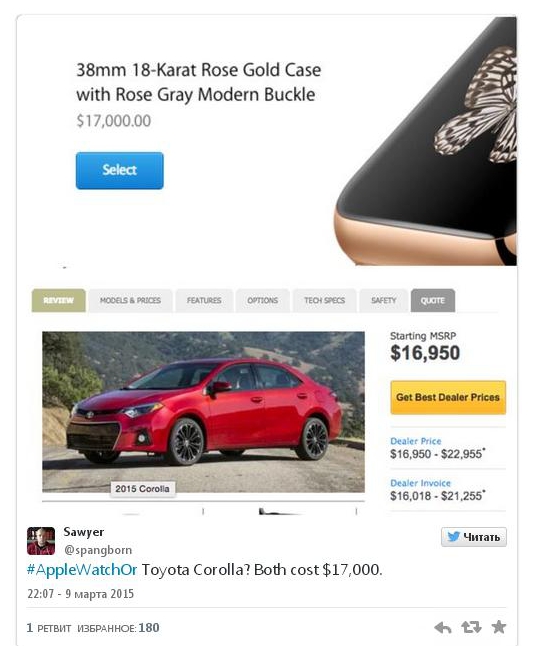Click the Twitter bird Читать follow button
This screenshot has width=544, height=646.
[x=474, y=537]
